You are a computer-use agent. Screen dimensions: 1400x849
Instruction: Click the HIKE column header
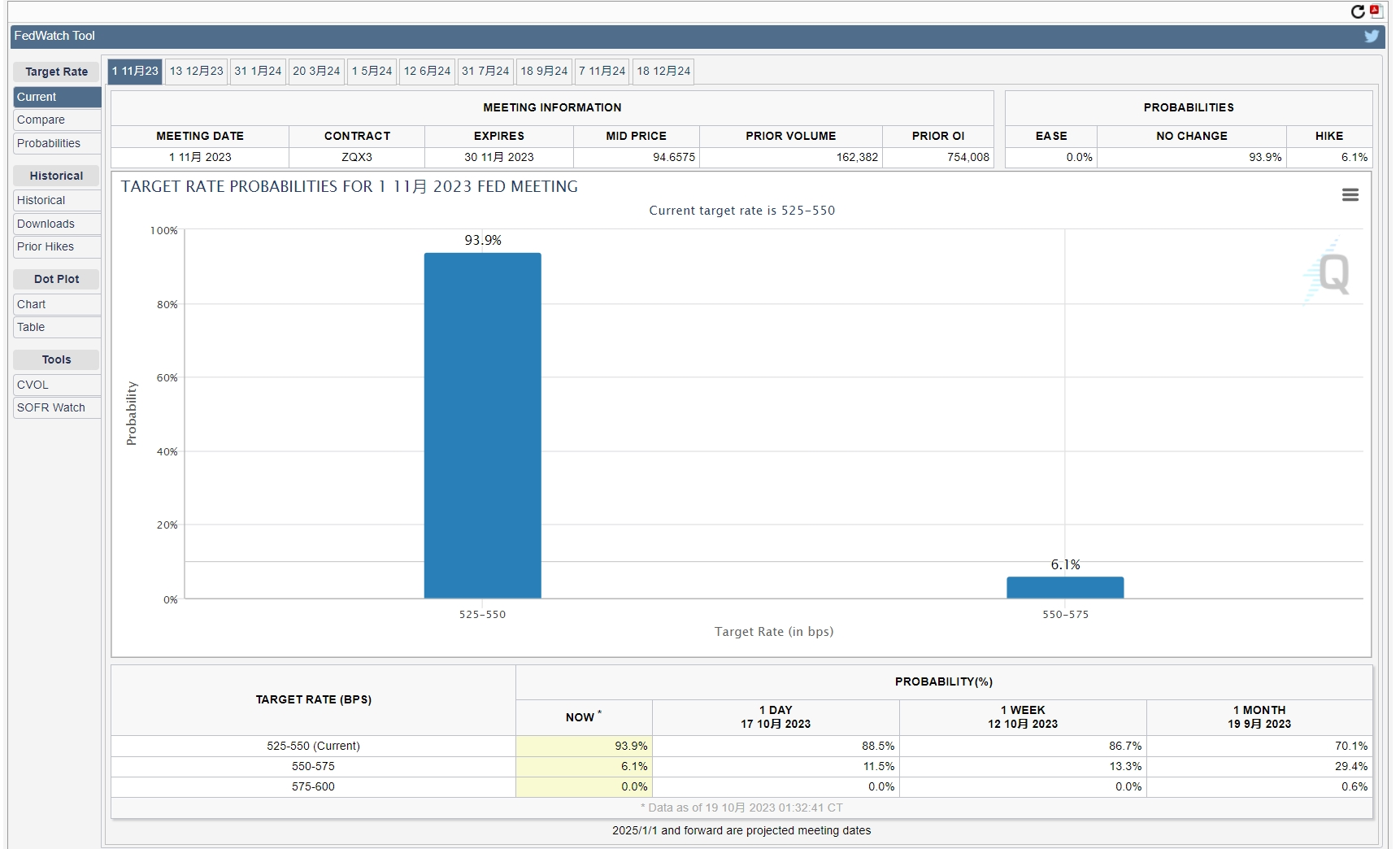pos(1329,136)
